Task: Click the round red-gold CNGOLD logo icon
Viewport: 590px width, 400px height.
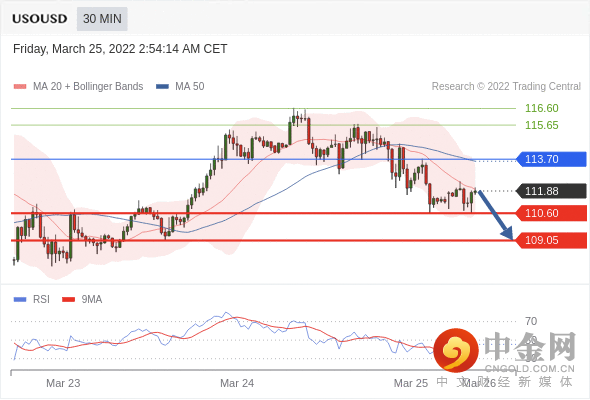Action: (456, 350)
